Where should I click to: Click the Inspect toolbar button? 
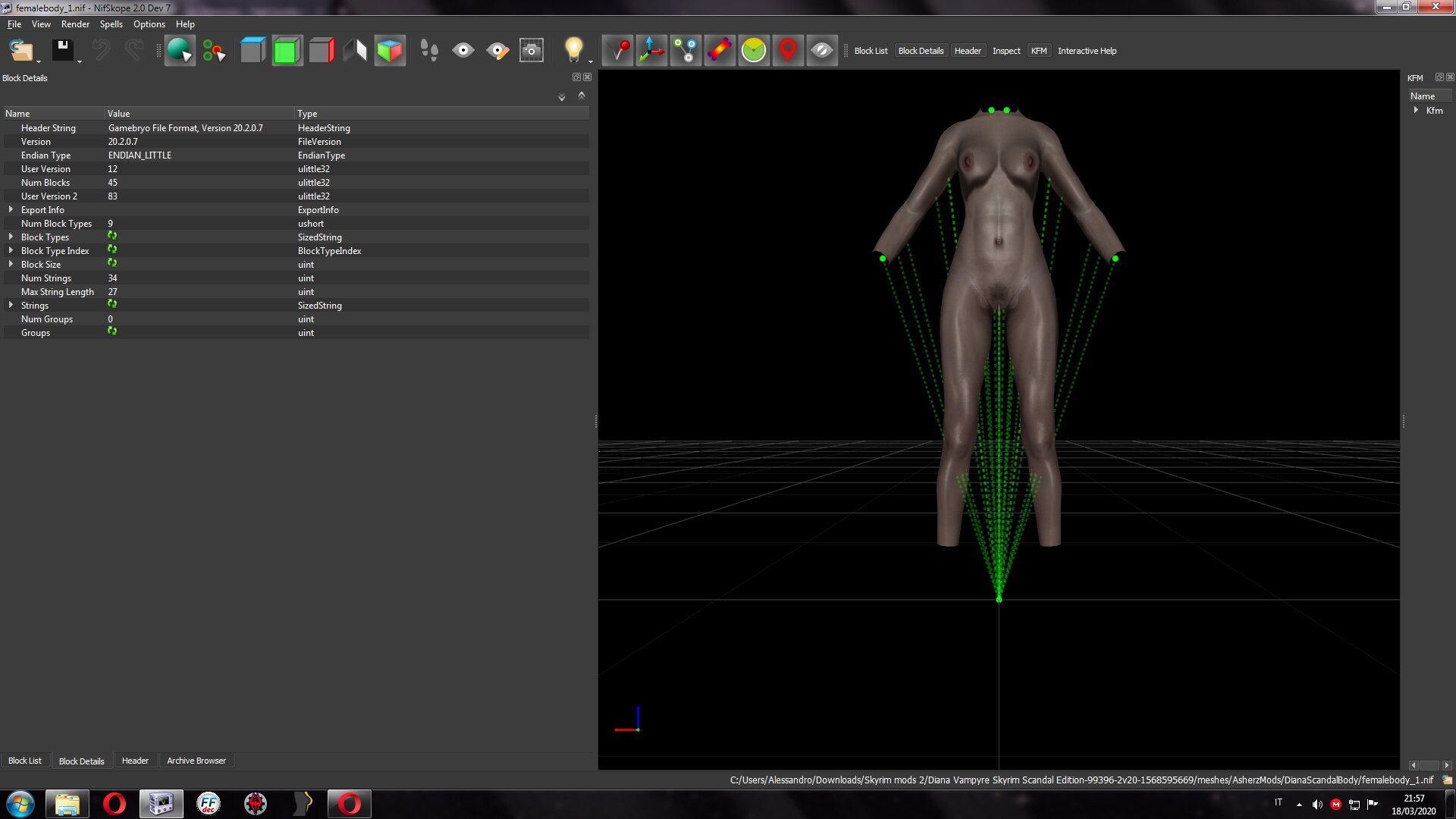pyautogui.click(x=1006, y=51)
